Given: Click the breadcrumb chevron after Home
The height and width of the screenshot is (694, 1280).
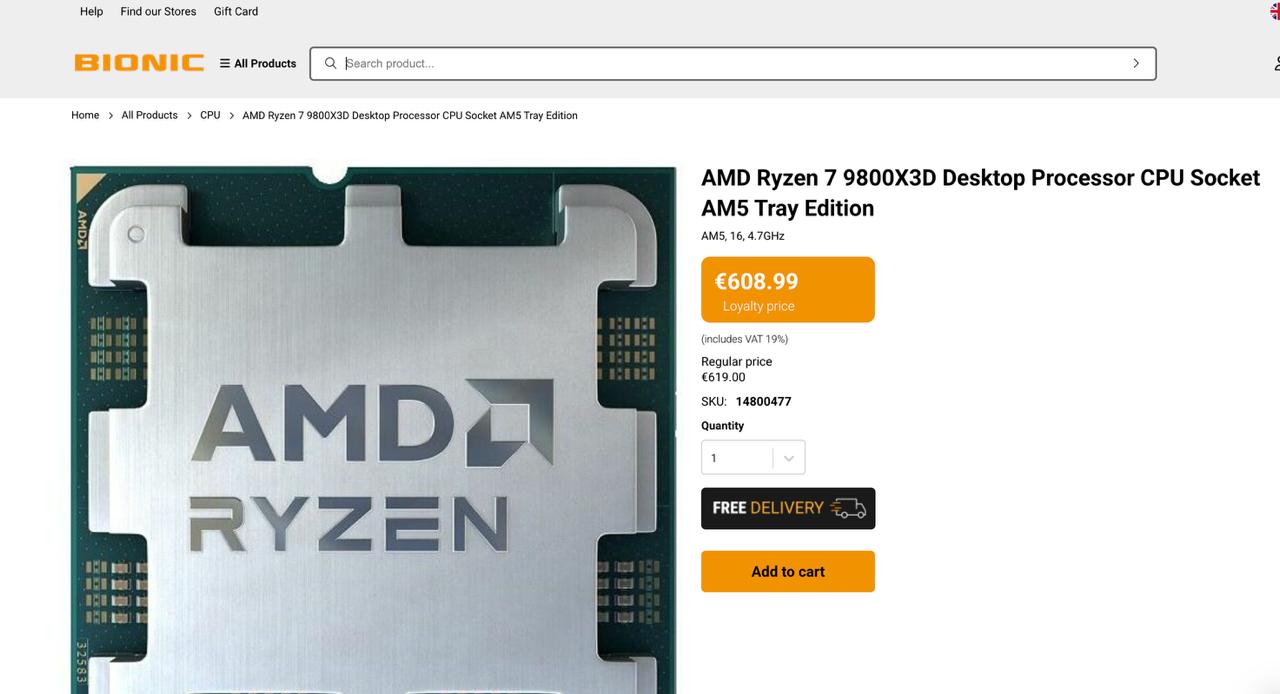Looking at the screenshot, I should point(110,116).
